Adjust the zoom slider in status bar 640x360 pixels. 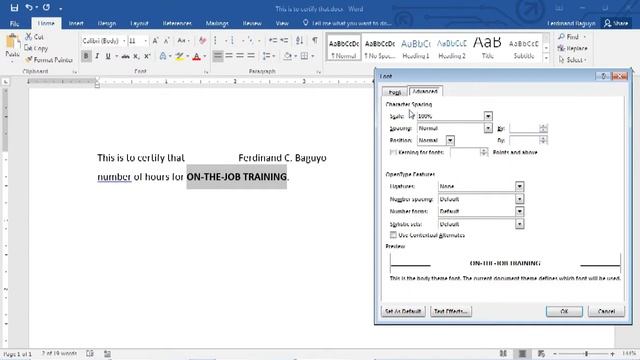click(x=586, y=353)
